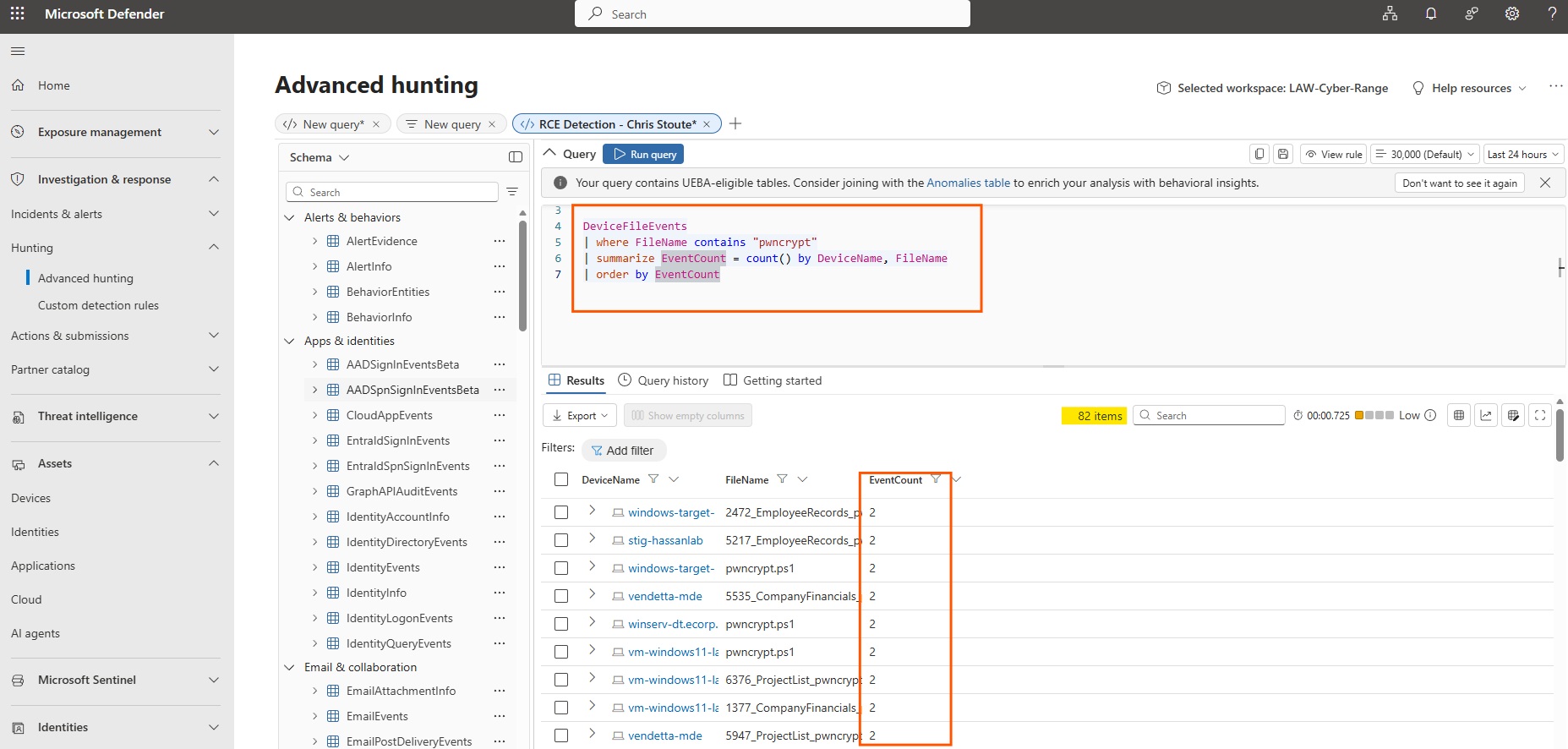Check the winserv-dt.ecorp row checkbox

pos(561,624)
